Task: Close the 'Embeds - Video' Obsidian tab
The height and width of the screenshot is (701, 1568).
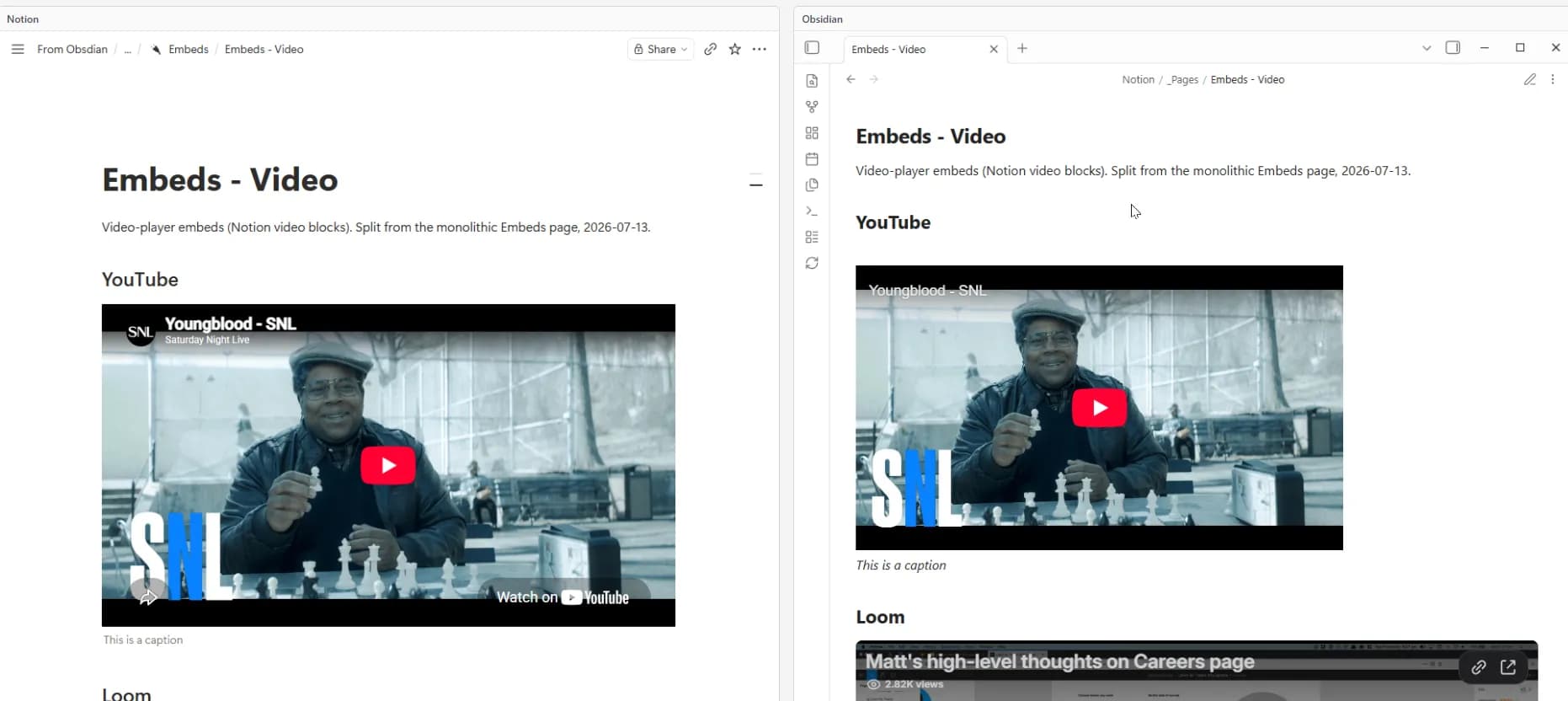Action: [x=994, y=49]
